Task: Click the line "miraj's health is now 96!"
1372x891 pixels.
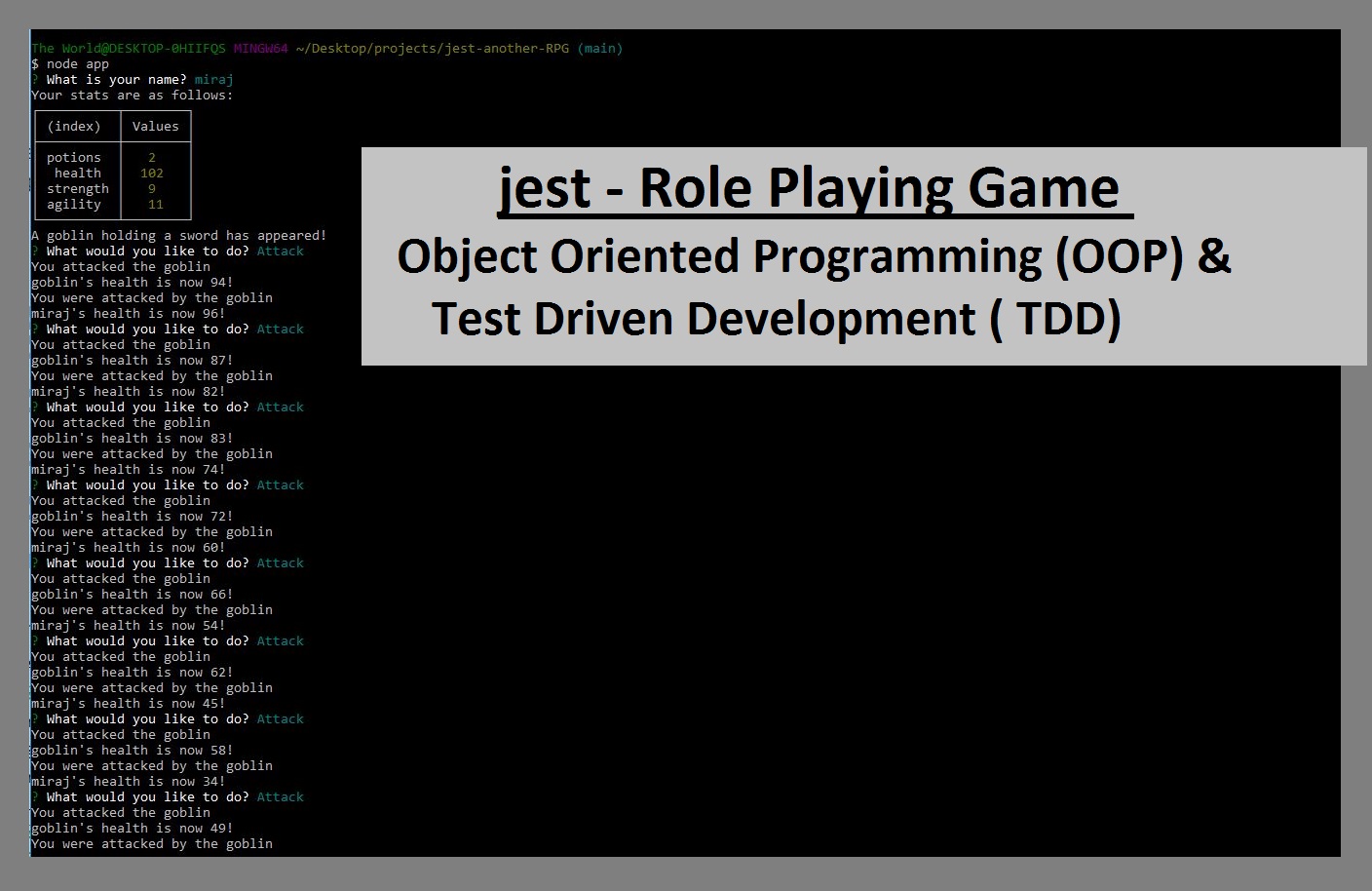Action: click(129, 313)
